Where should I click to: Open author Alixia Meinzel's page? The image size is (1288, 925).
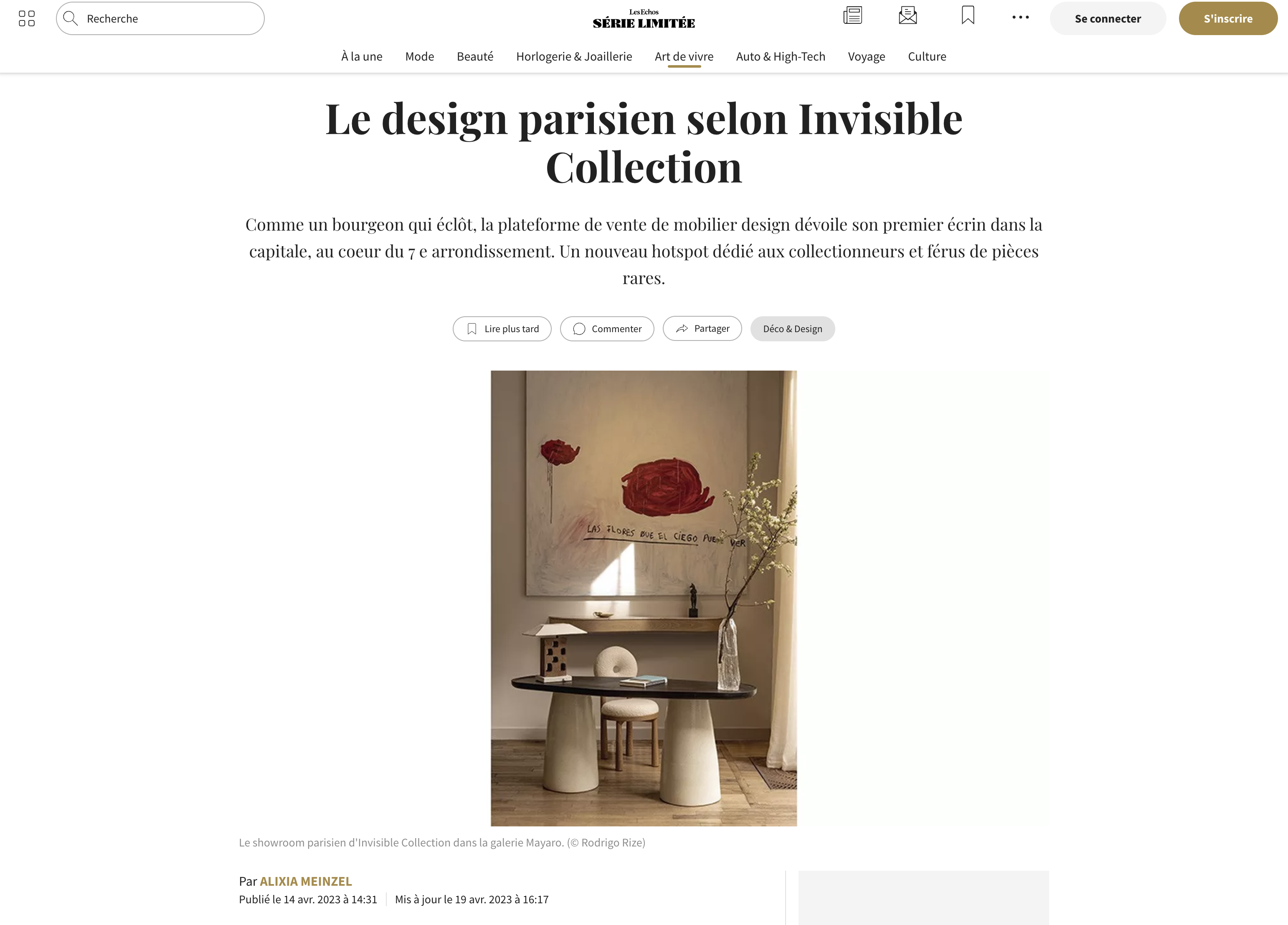306,881
